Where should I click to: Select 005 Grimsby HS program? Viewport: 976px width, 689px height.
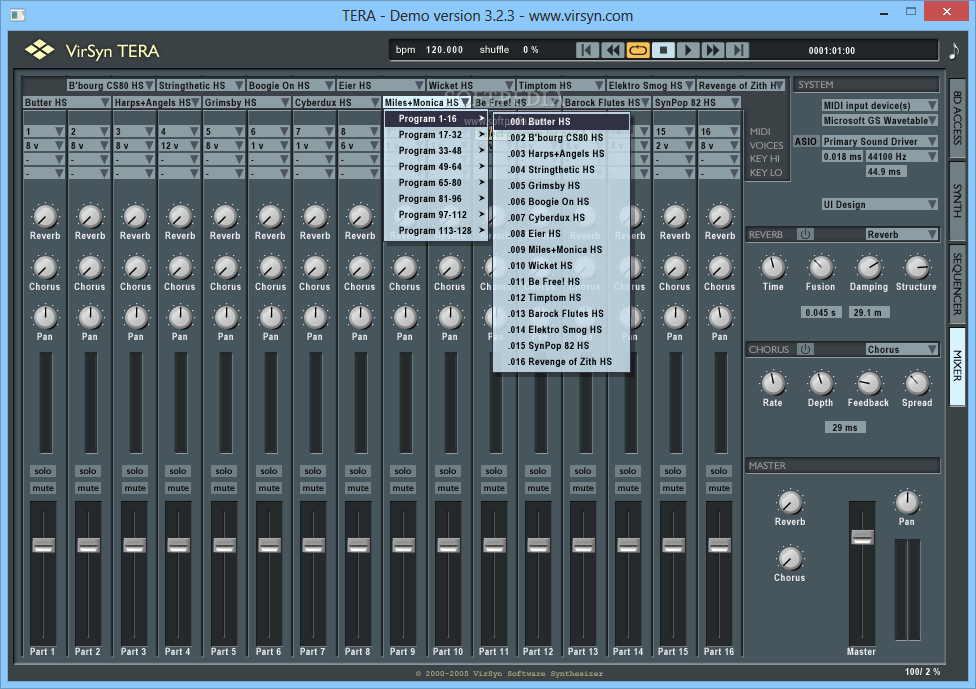click(561, 185)
